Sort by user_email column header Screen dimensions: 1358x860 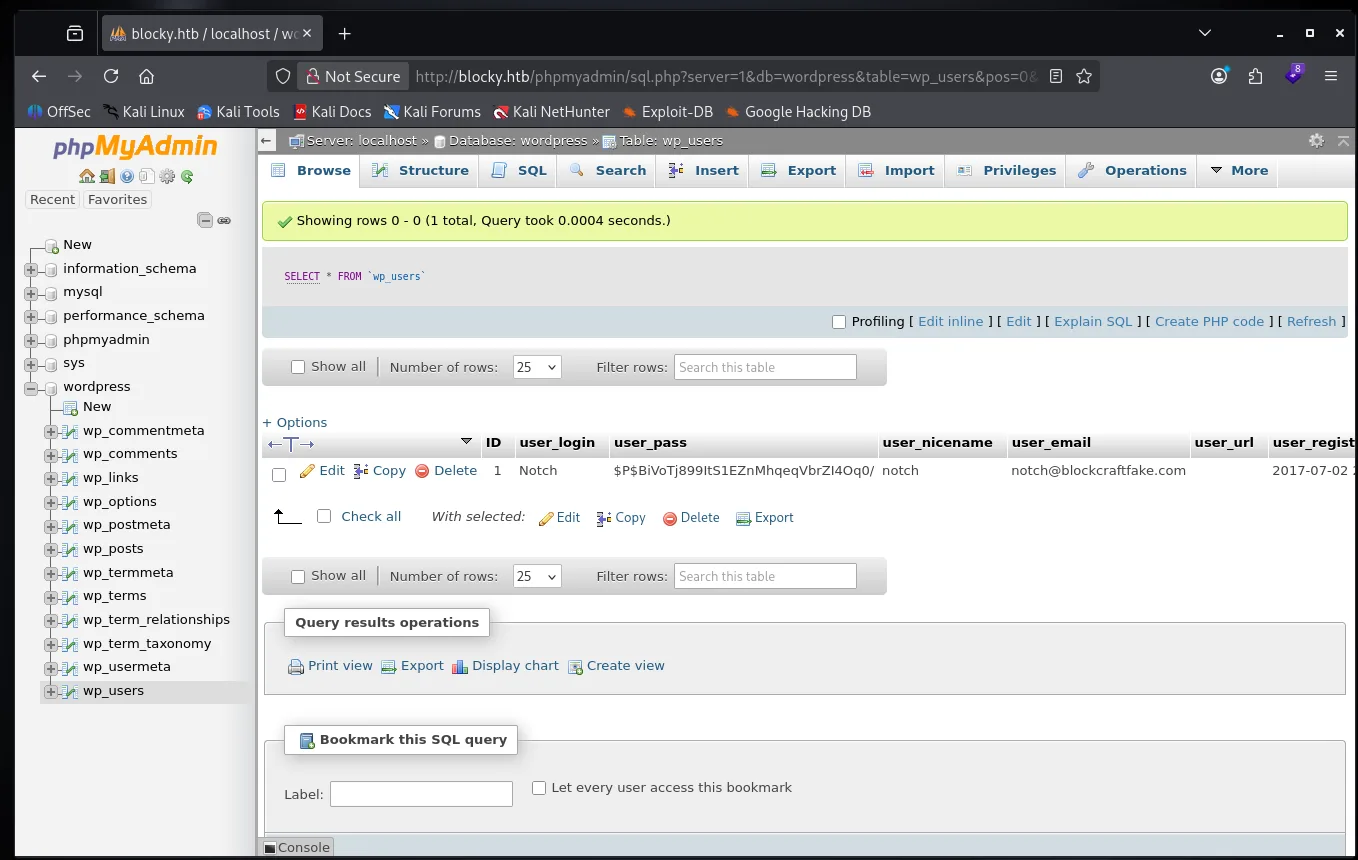pyautogui.click(x=1051, y=443)
